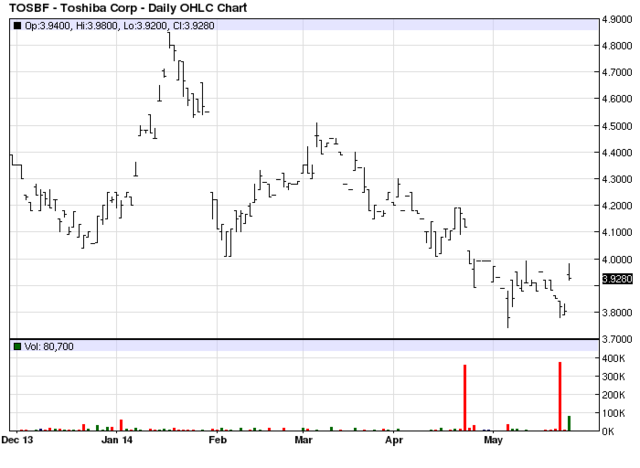640x468 pixels.
Task: Click the 0K volume axis label
Action: tap(608, 431)
